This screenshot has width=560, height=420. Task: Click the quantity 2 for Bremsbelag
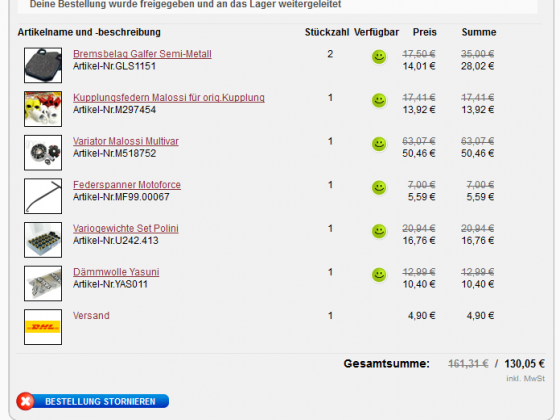(x=330, y=54)
